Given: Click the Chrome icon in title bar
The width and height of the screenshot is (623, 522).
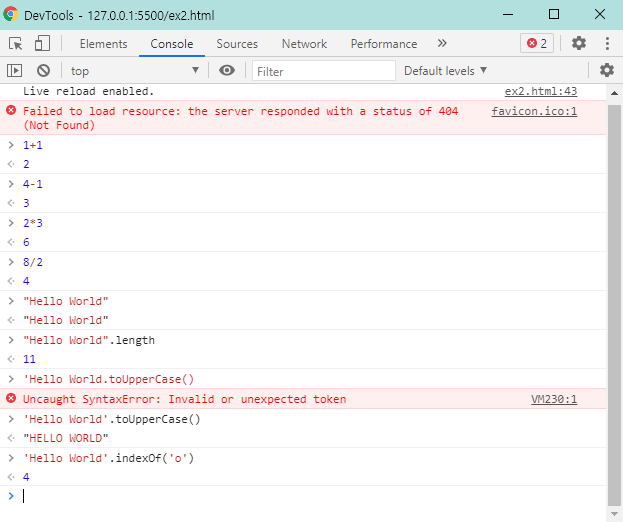Looking at the screenshot, I should [x=11, y=14].
